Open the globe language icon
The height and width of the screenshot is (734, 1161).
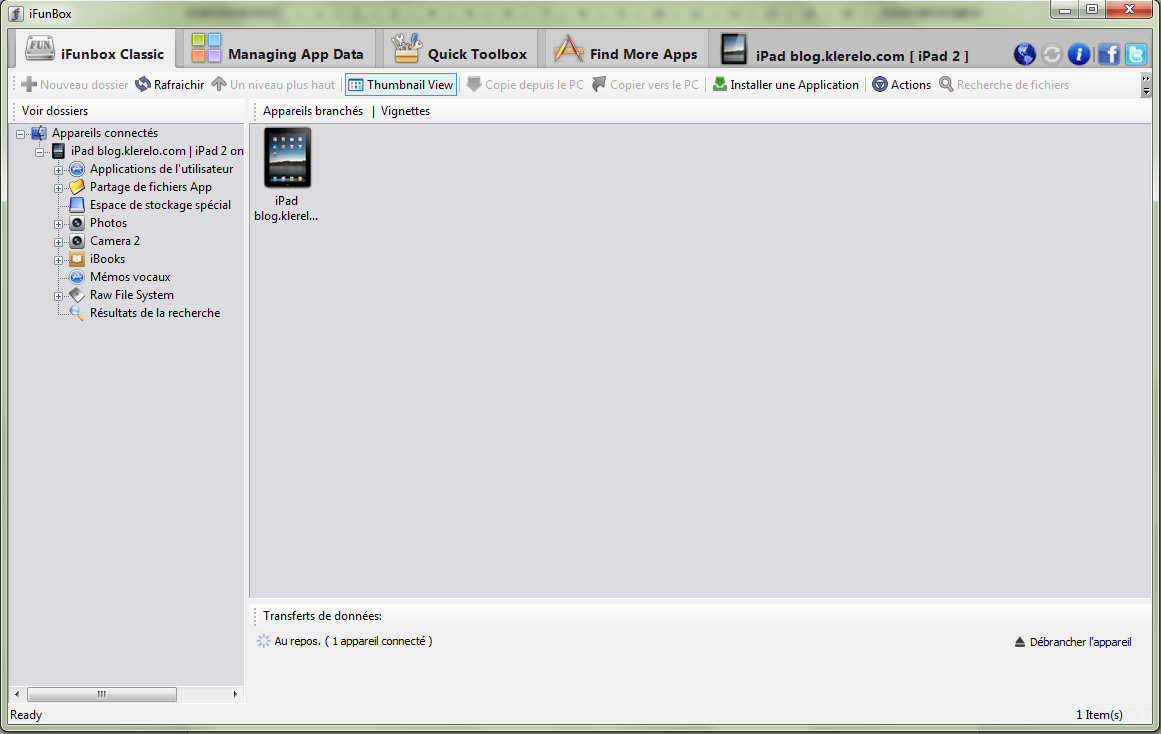[1025, 54]
